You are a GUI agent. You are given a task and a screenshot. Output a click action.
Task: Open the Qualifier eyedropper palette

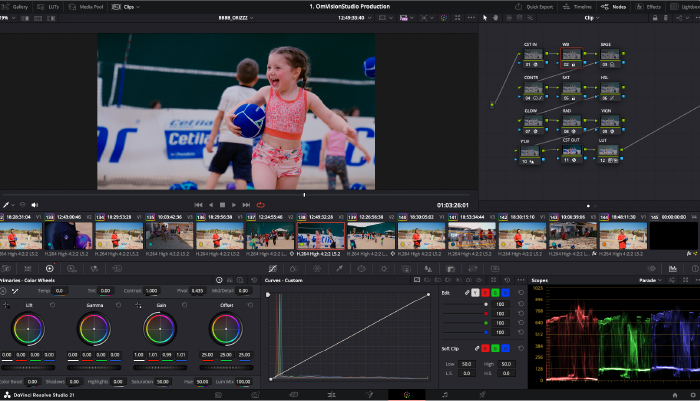click(339, 268)
